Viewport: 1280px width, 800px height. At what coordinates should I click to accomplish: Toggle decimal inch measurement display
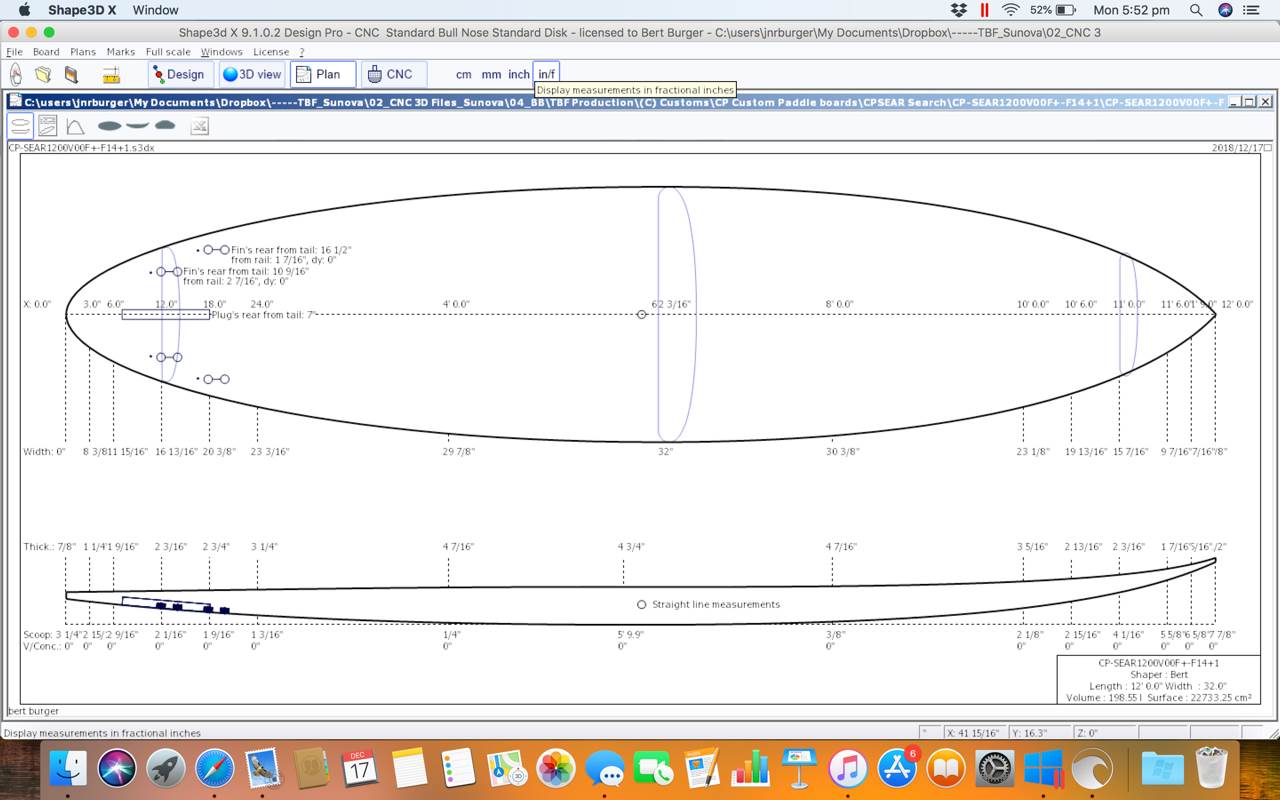pos(518,74)
